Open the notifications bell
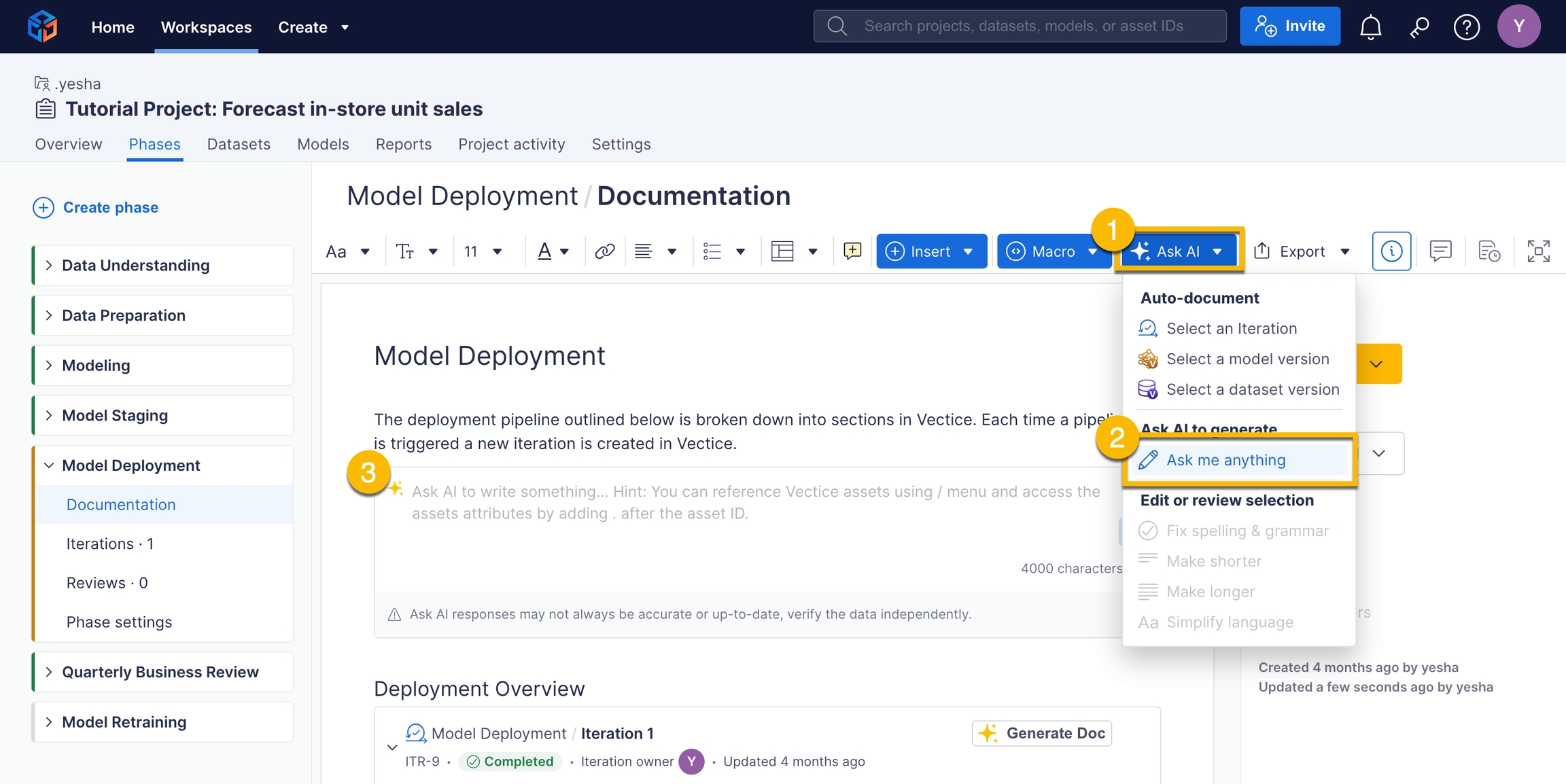The height and width of the screenshot is (784, 1566). point(1370,26)
